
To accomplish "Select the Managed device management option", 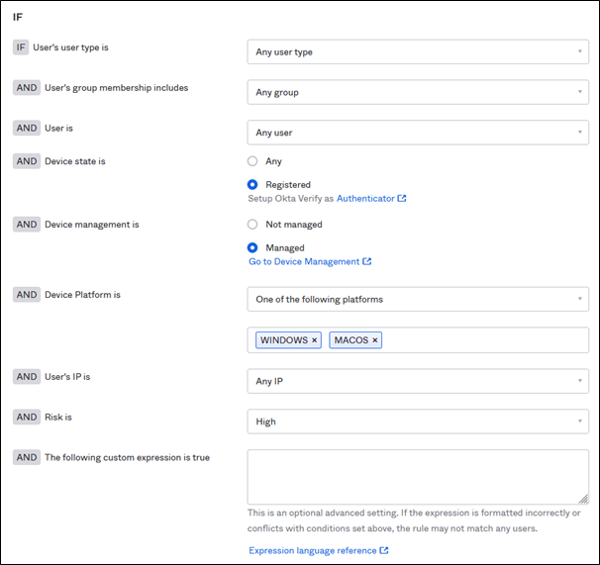I will 254,248.
